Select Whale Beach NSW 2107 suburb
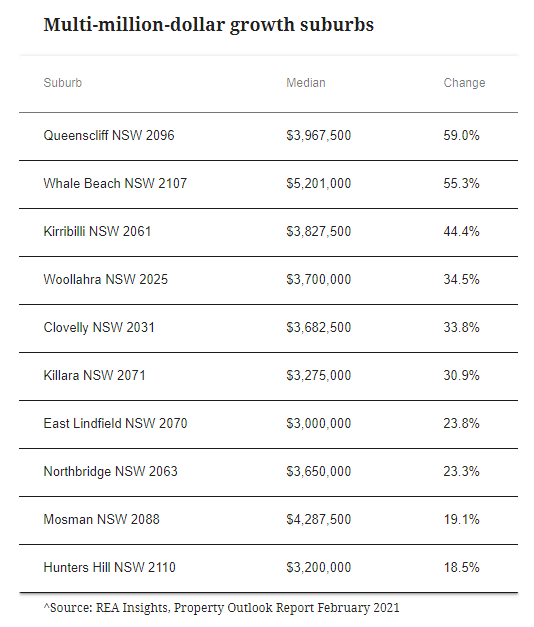 coord(115,183)
